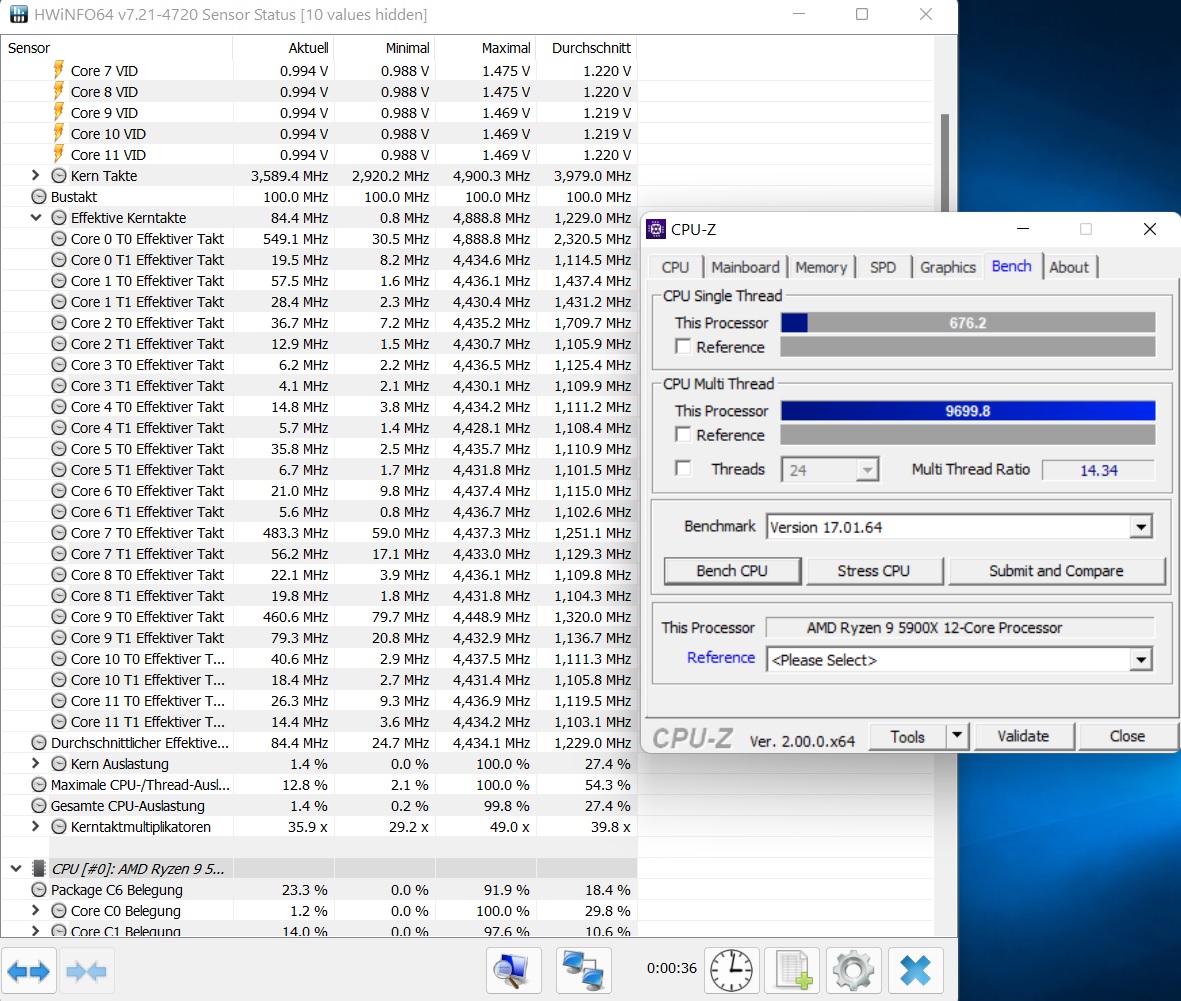Click the lightning icon for Core 11 VID
The width and height of the screenshot is (1181, 1001).
(59, 154)
